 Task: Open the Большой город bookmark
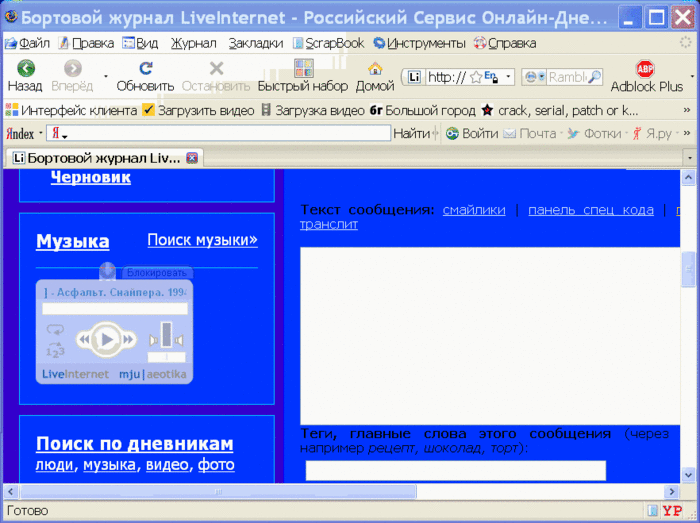422,110
